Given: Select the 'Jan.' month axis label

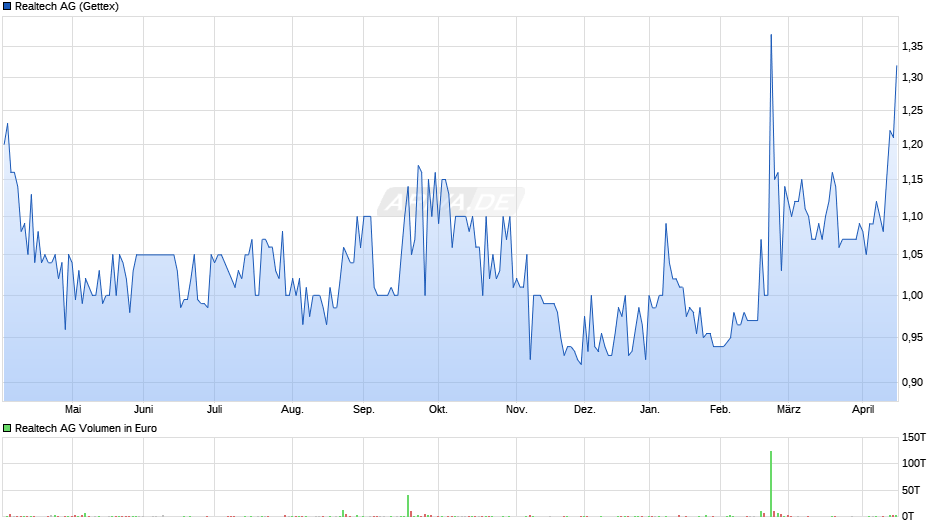Looking at the screenshot, I should click(x=649, y=409).
